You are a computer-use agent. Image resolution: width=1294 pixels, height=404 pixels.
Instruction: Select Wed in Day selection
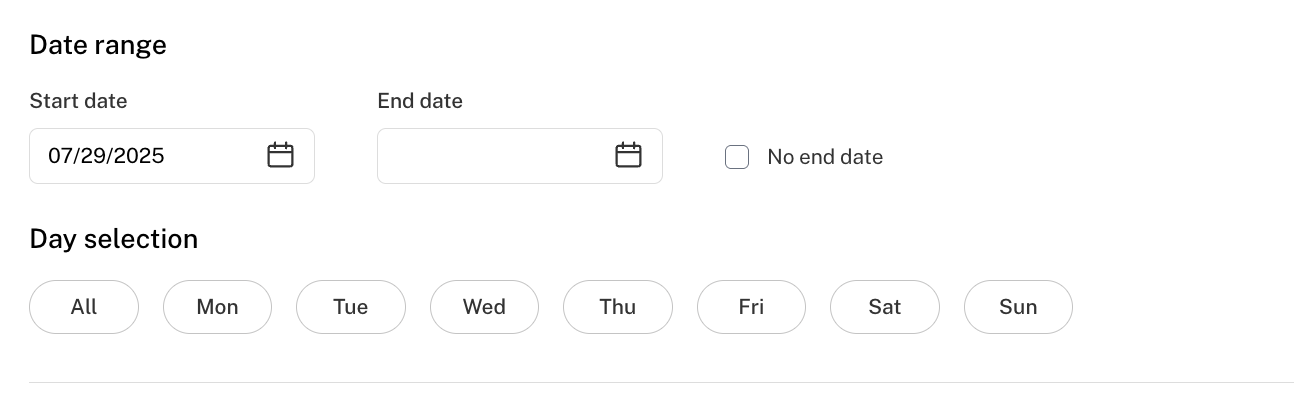(484, 307)
